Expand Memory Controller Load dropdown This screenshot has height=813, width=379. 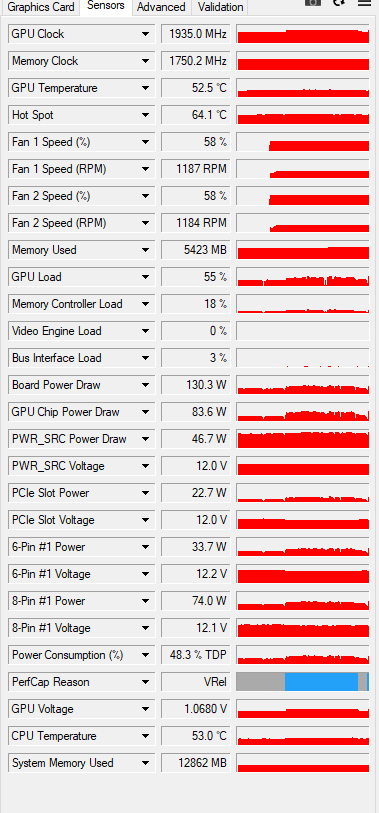click(145, 304)
